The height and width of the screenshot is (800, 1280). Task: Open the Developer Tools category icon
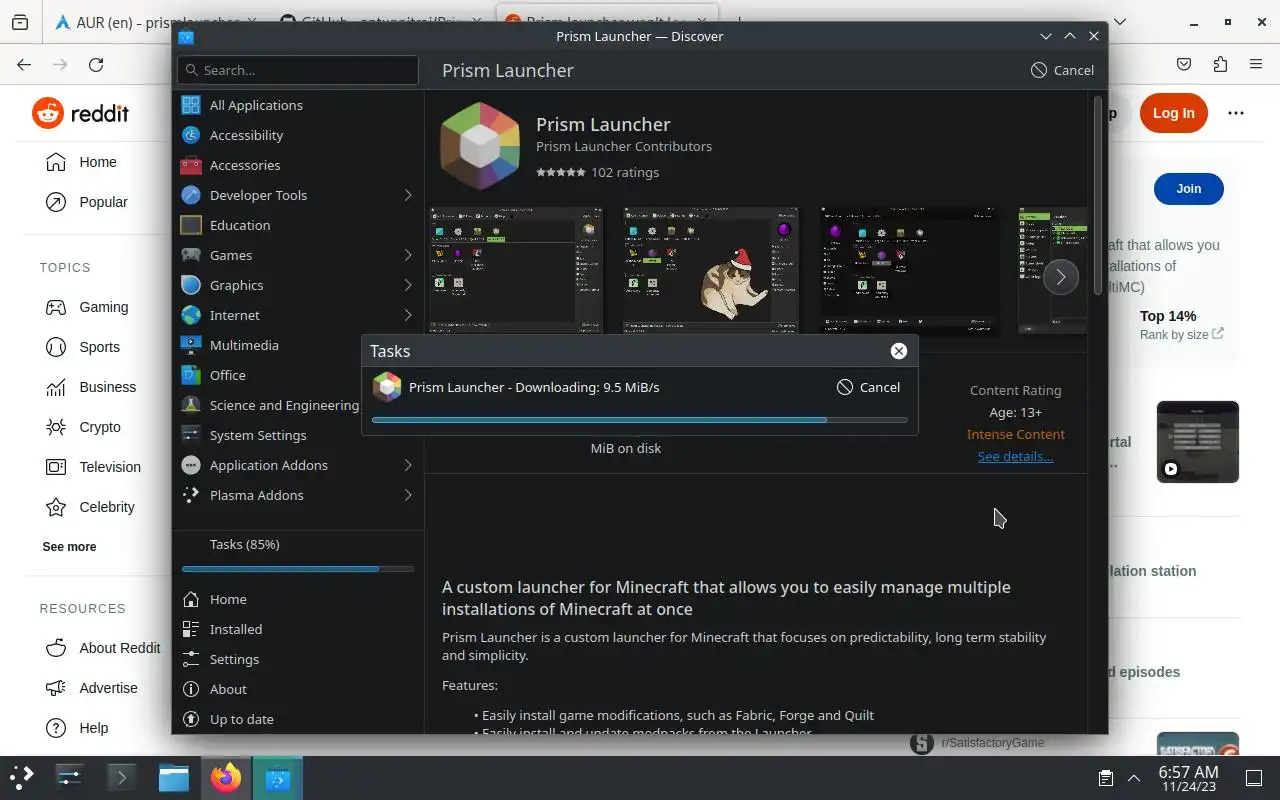(191, 195)
